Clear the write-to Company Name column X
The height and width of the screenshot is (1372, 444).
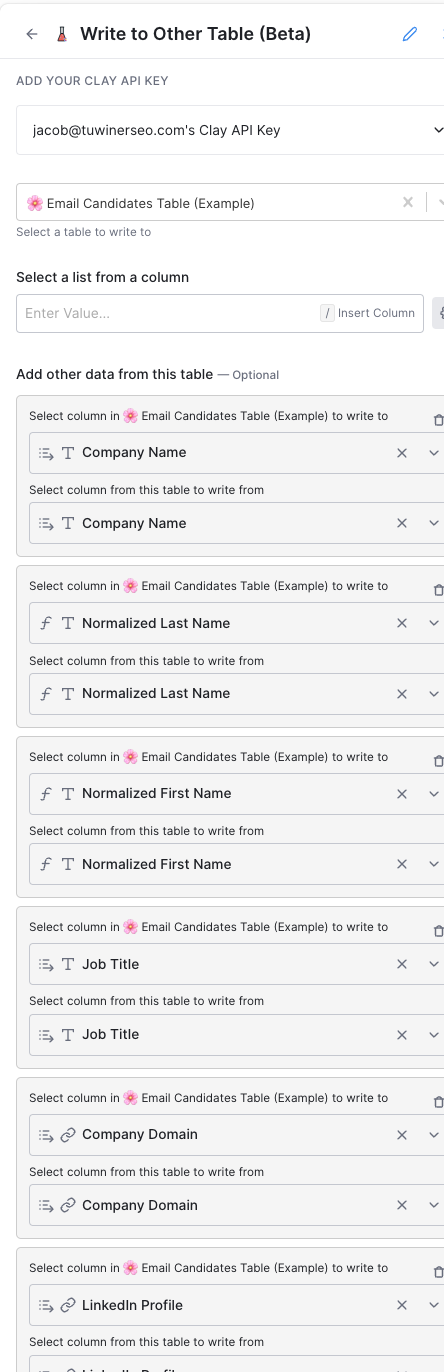[x=402, y=453]
